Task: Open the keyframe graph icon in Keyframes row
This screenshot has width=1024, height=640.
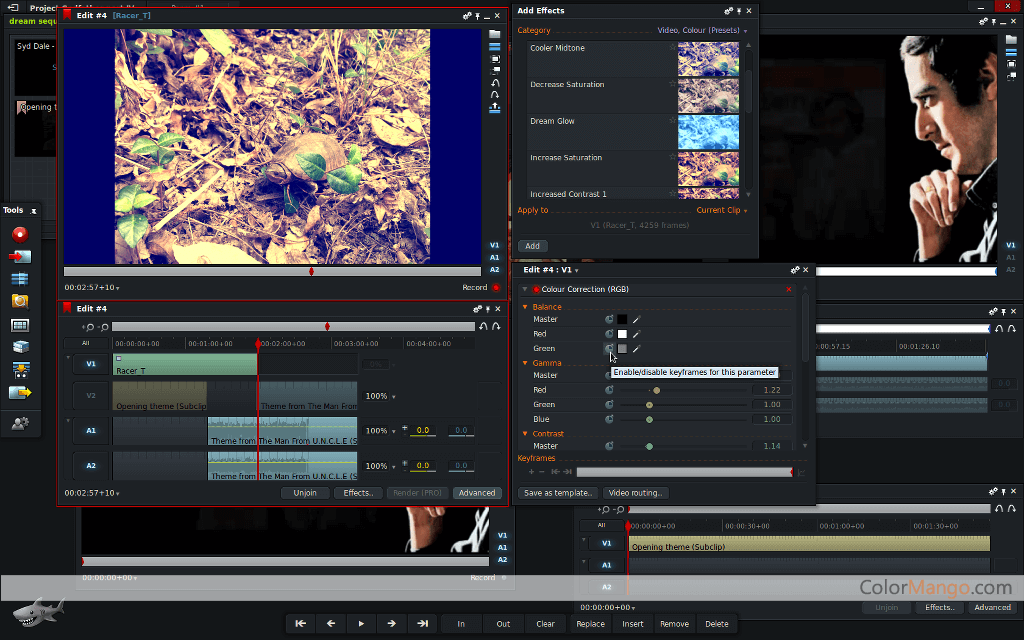Action: pyautogui.click(x=801, y=472)
